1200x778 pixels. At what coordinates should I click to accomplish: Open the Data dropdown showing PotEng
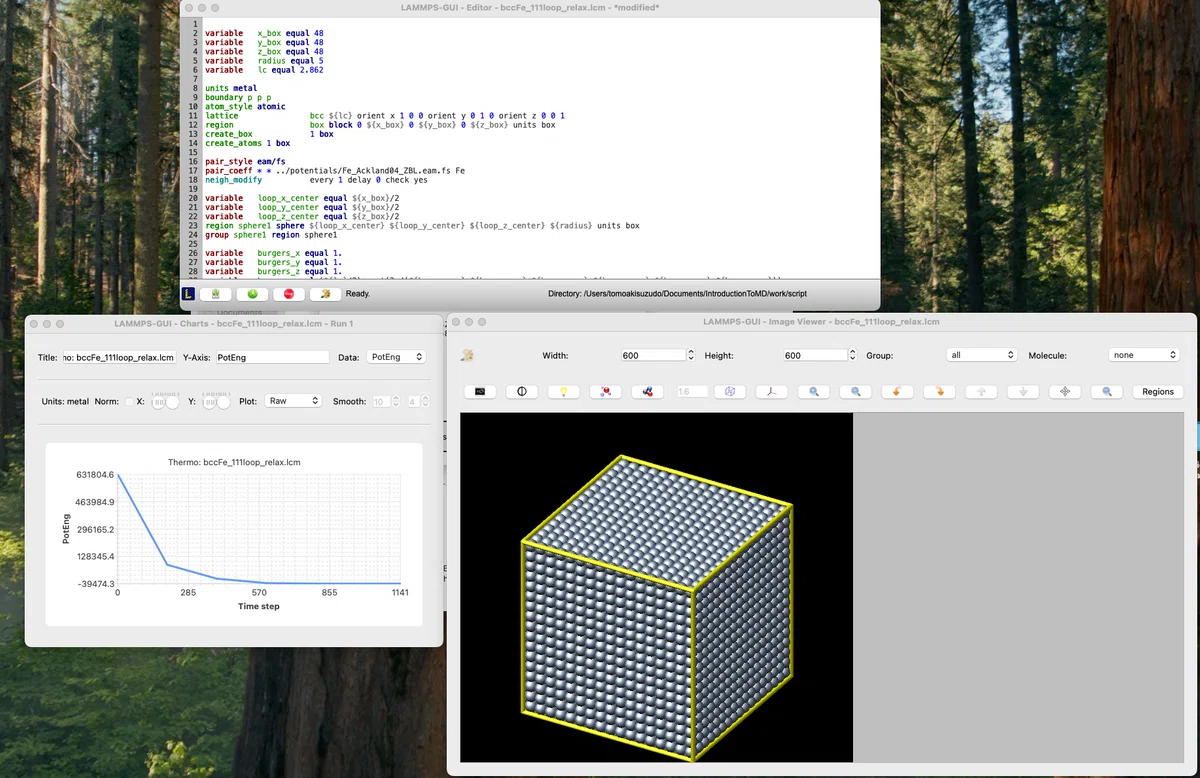[x=395, y=357]
